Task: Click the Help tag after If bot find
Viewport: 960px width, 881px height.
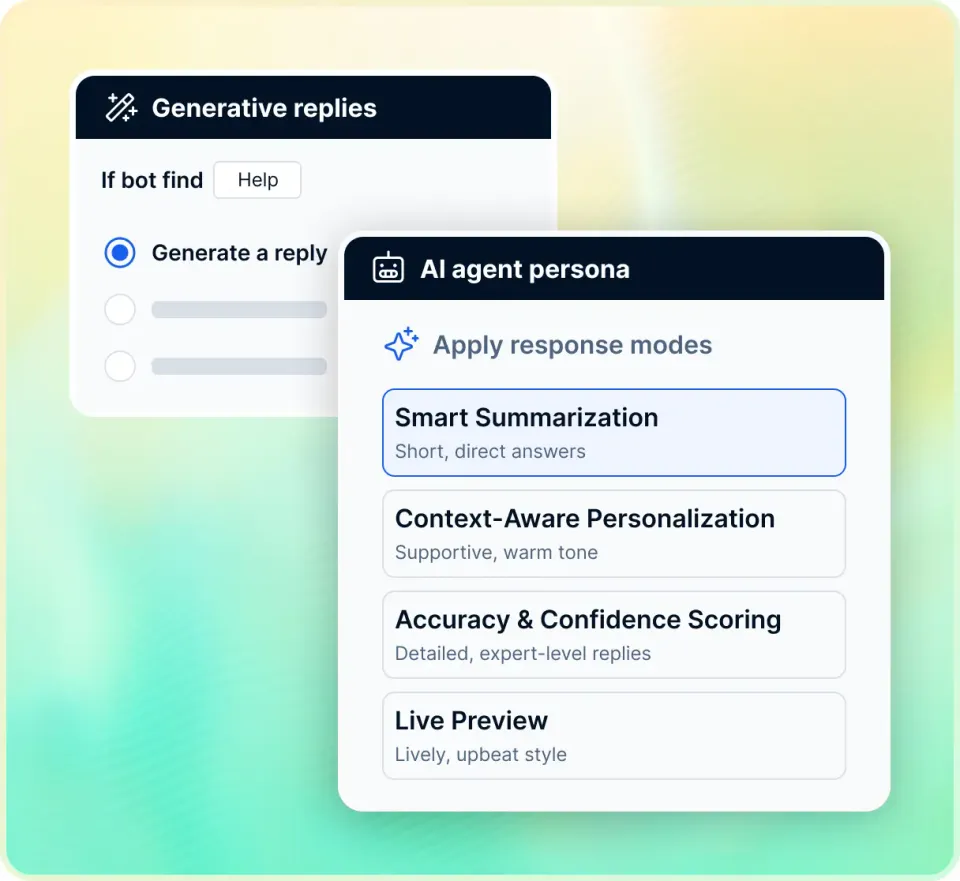Action: click(257, 180)
